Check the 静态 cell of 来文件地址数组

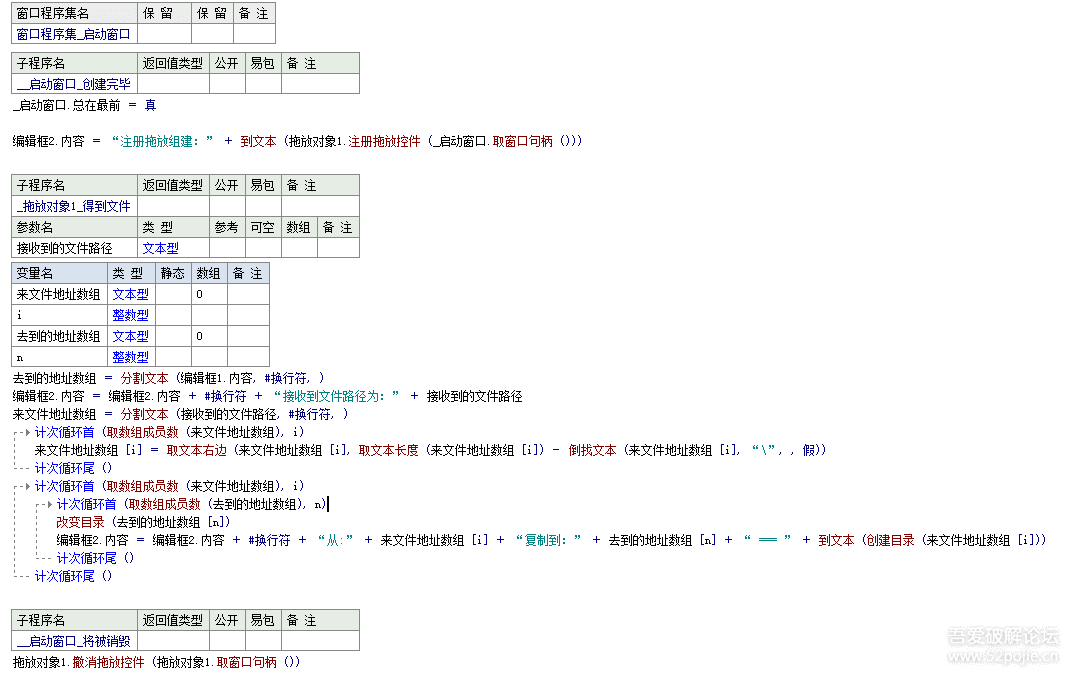click(x=173, y=293)
